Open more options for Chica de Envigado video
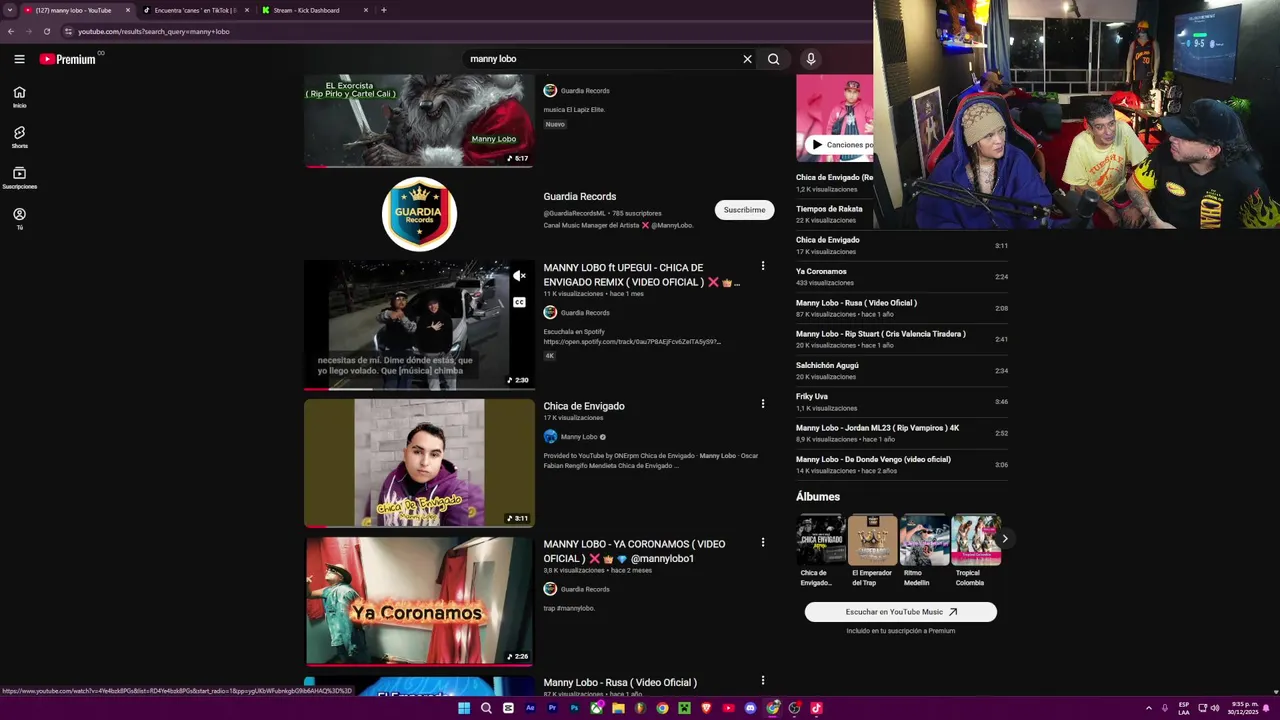This screenshot has width=1280, height=720. point(763,404)
